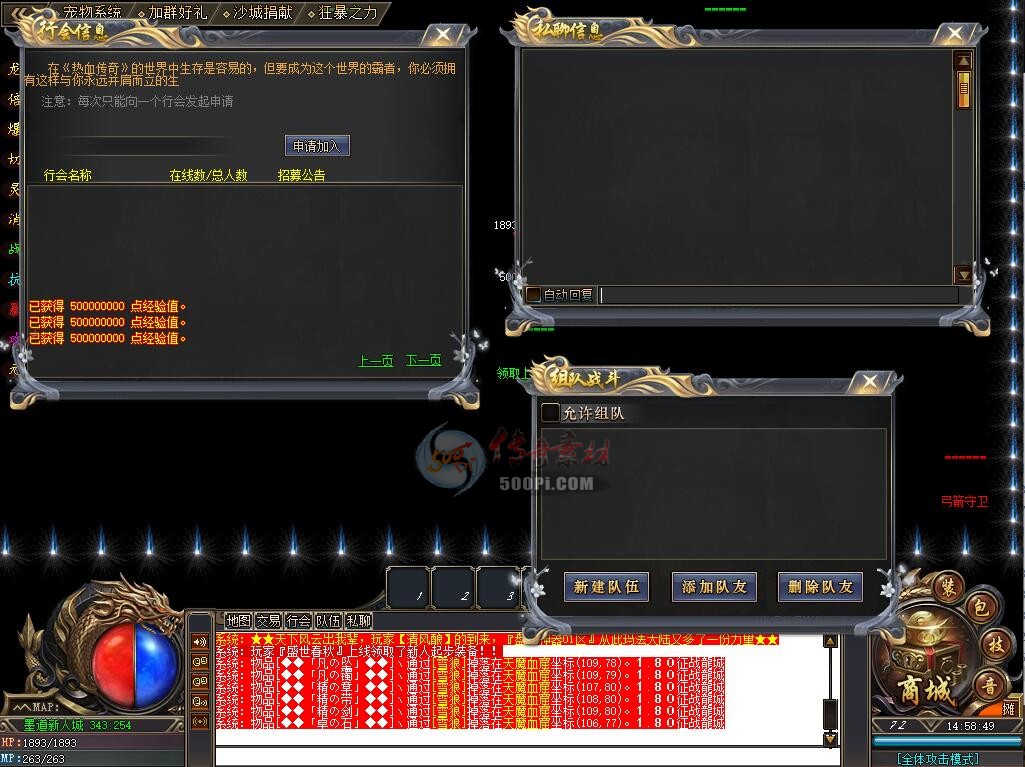Select quick slot 3
1025x767 pixels.
(x=499, y=587)
